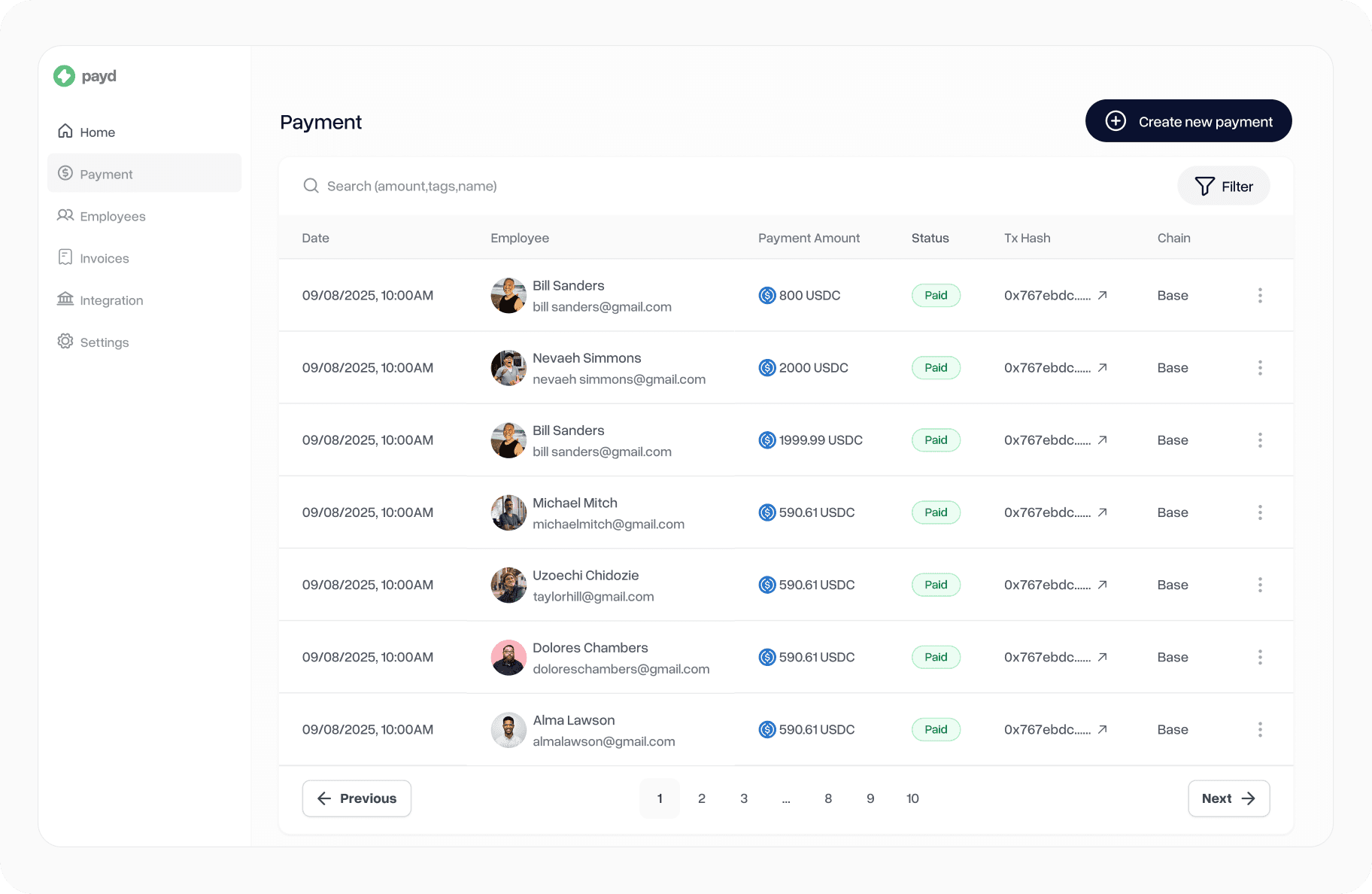The width and height of the screenshot is (1372, 894).
Task: Click Paid badge in Alma Lawson row
Action: pyautogui.click(x=936, y=729)
